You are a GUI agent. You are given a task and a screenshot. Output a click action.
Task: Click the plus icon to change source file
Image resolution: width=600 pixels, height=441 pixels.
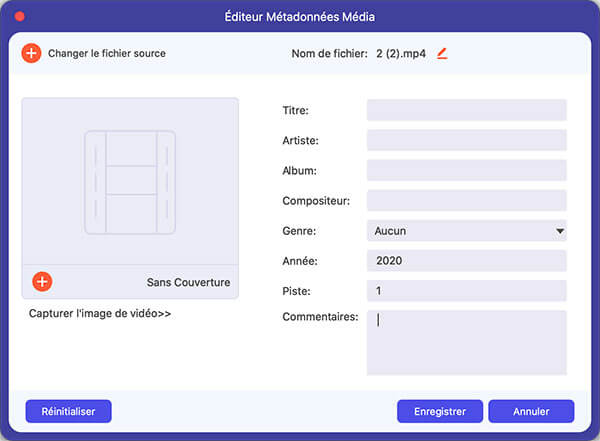click(x=32, y=53)
